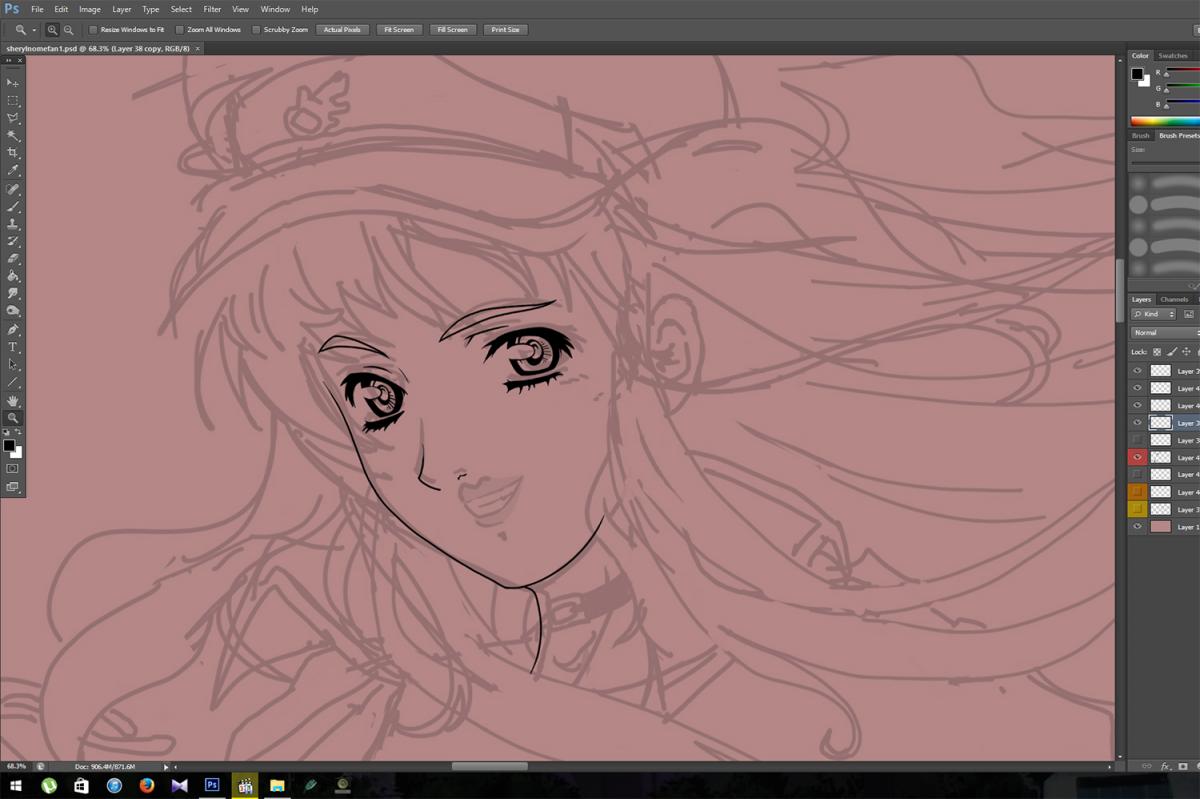The image size is (1200, 799).
Task: Choose zoom-out mode in options bar
Action: [68, 30]
